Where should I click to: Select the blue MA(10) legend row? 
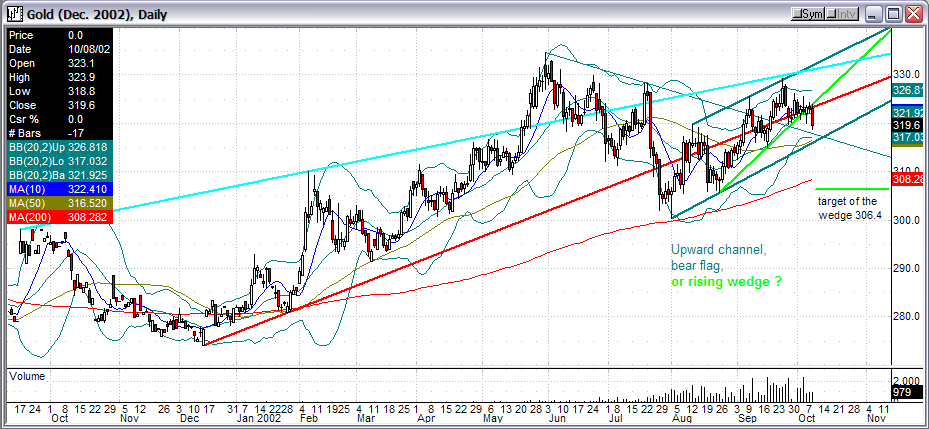tap(56, 187)
